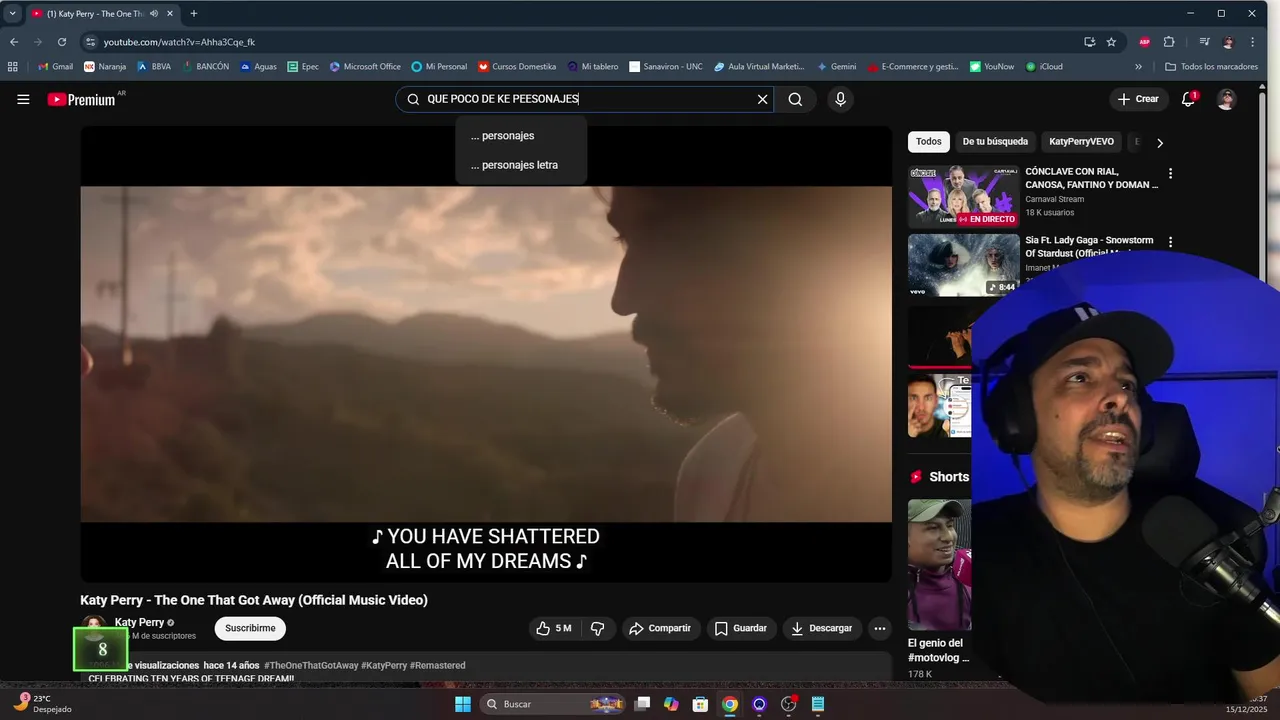
Task: Click the address bar URL
Action: click(180, 42)
